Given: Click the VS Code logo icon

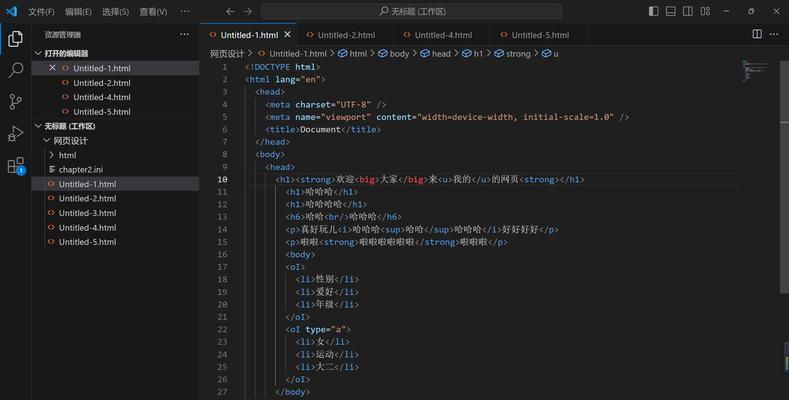Looking at the screenshot, I should point(11,11).
